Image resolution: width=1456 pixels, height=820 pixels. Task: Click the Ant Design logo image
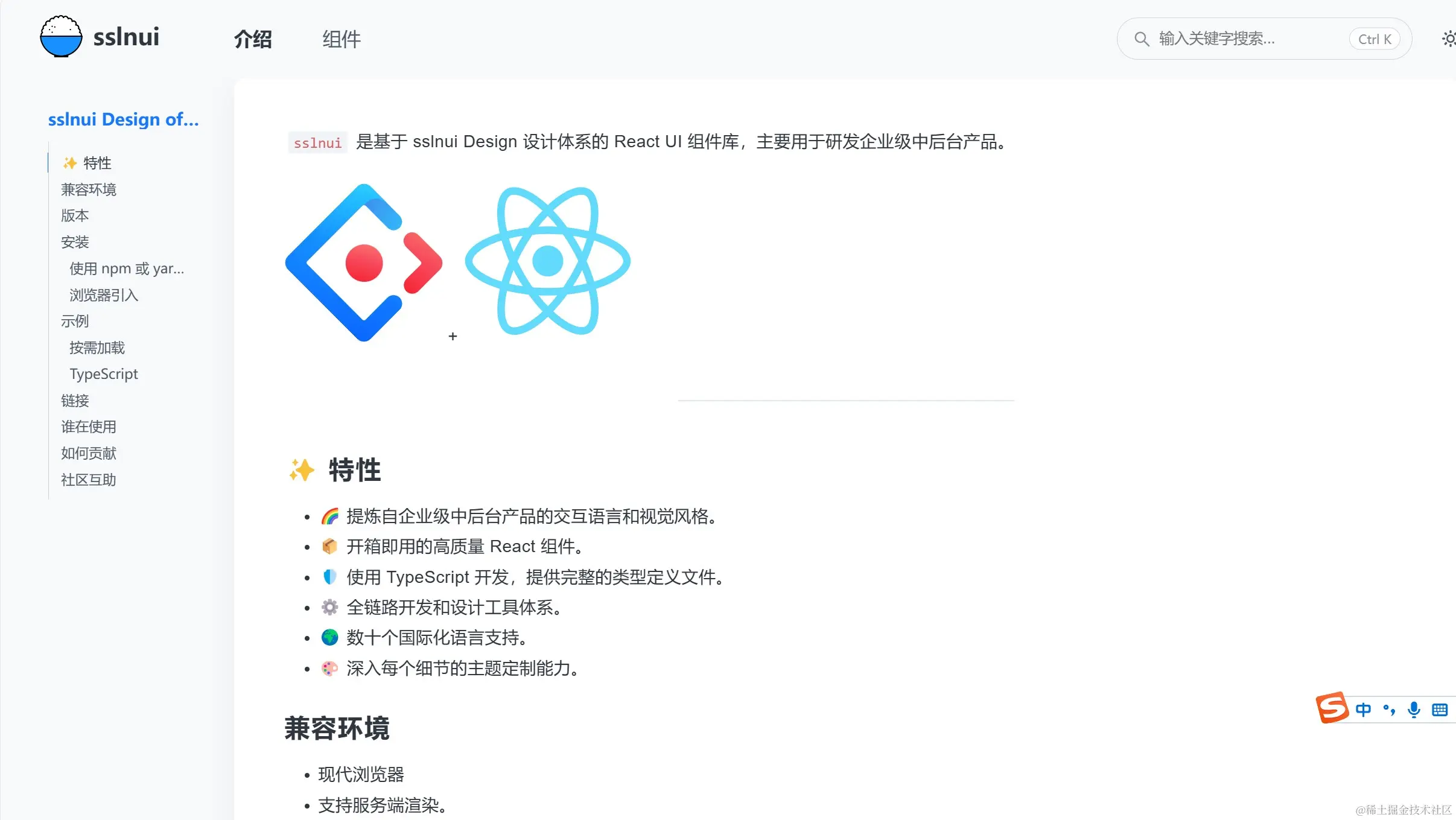pos(364,262)
